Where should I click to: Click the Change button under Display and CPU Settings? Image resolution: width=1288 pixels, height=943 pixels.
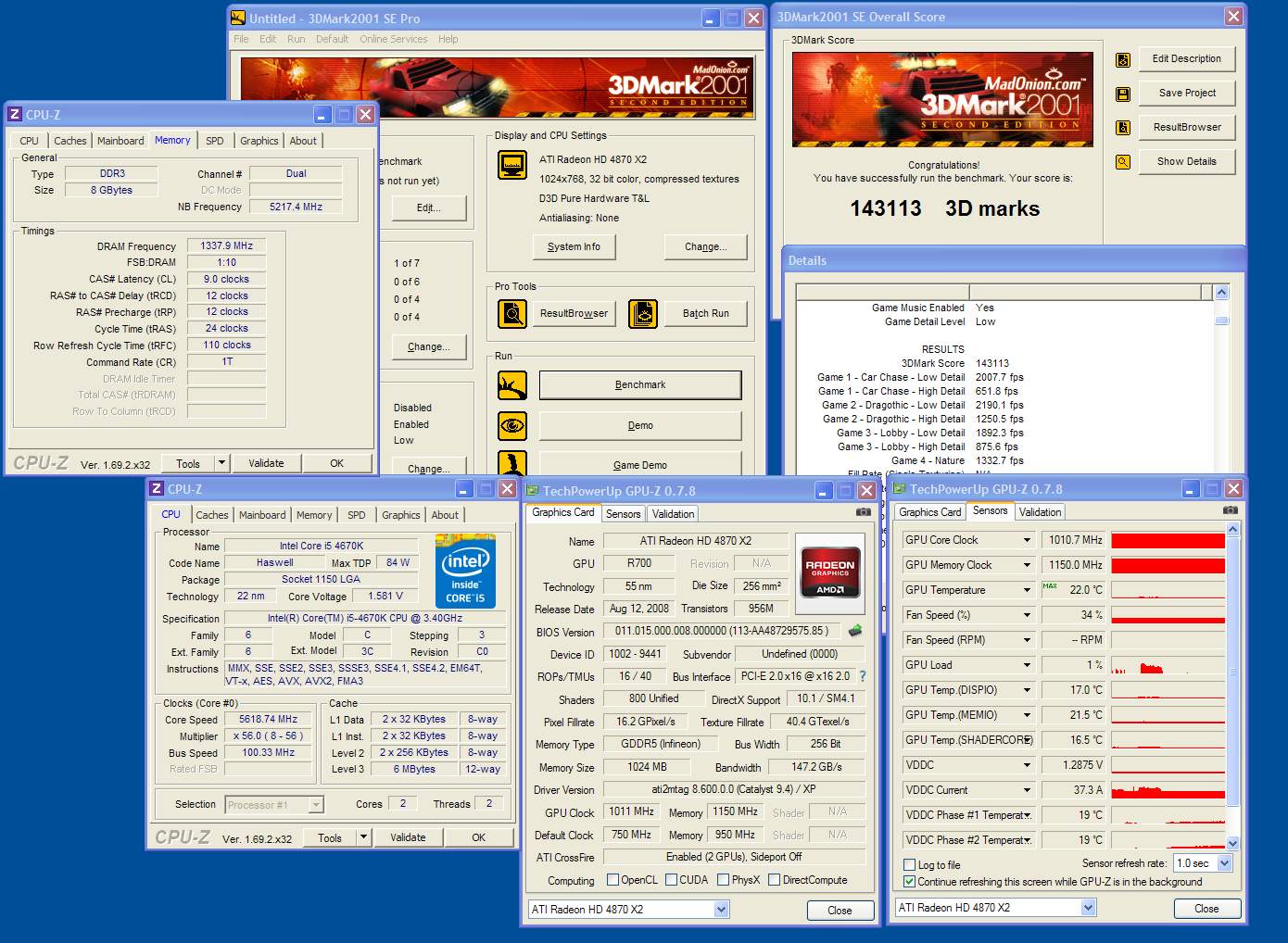pyautogui.click(x=705, y=246)
